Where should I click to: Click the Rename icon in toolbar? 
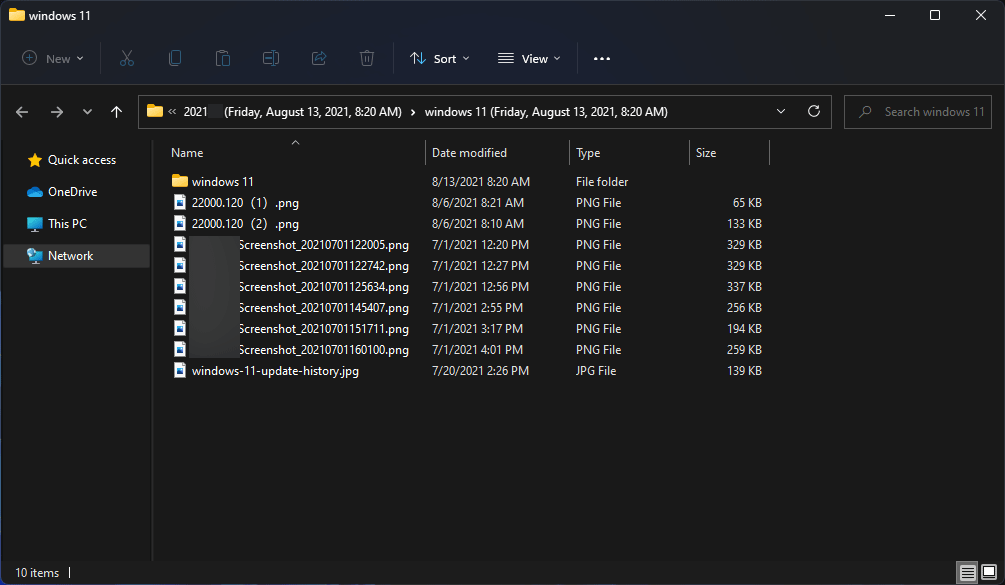(270, 58)
